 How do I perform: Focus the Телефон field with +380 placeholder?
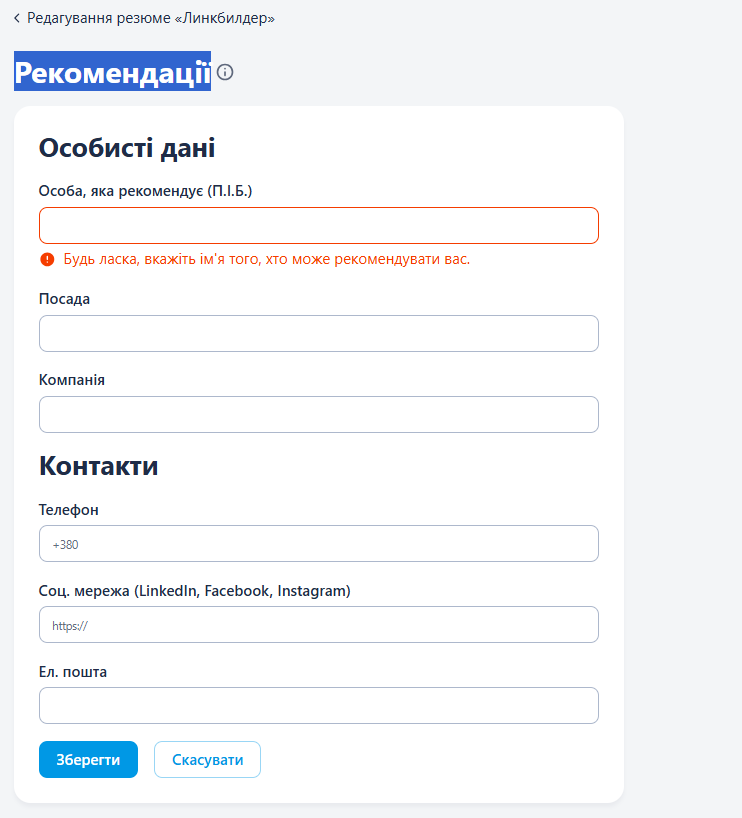coord(318,544)
